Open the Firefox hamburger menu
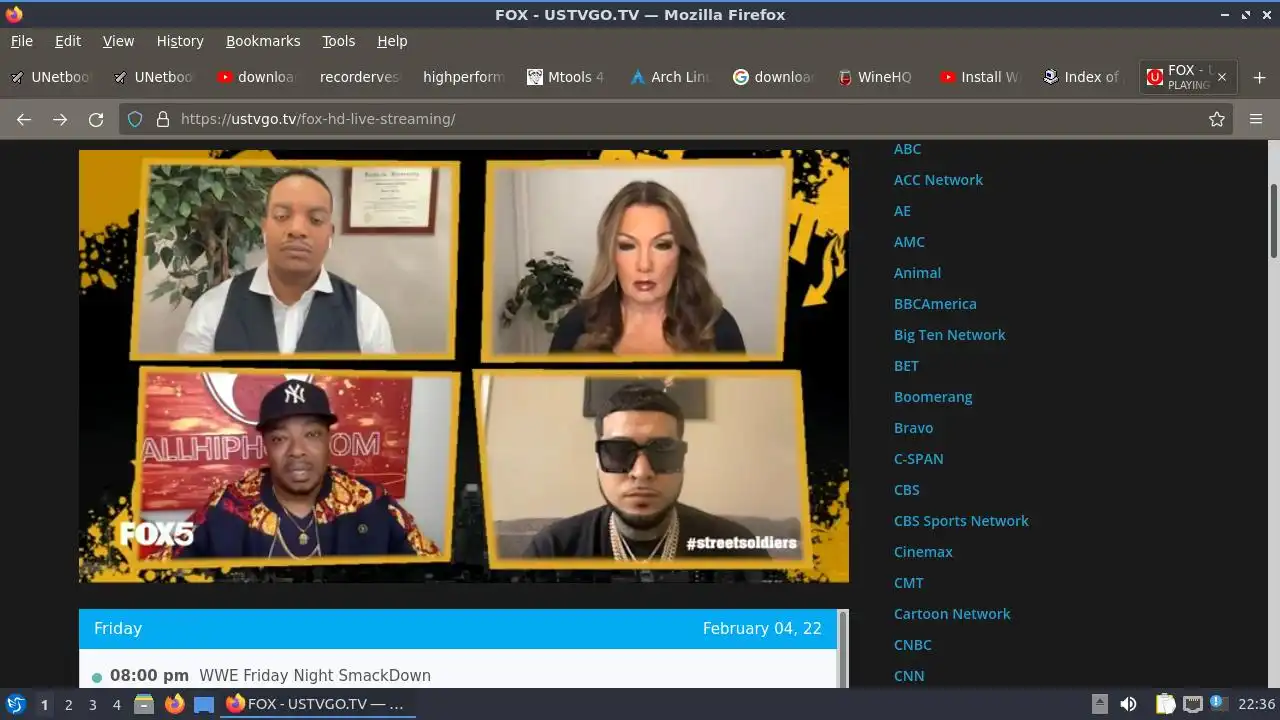The image size is (1280, 720). pyautogui.click(x=1256, y=119)
